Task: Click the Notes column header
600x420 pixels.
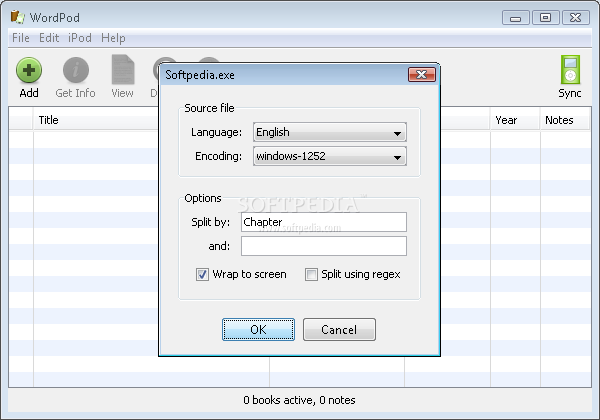Action: tap(559, 120)
